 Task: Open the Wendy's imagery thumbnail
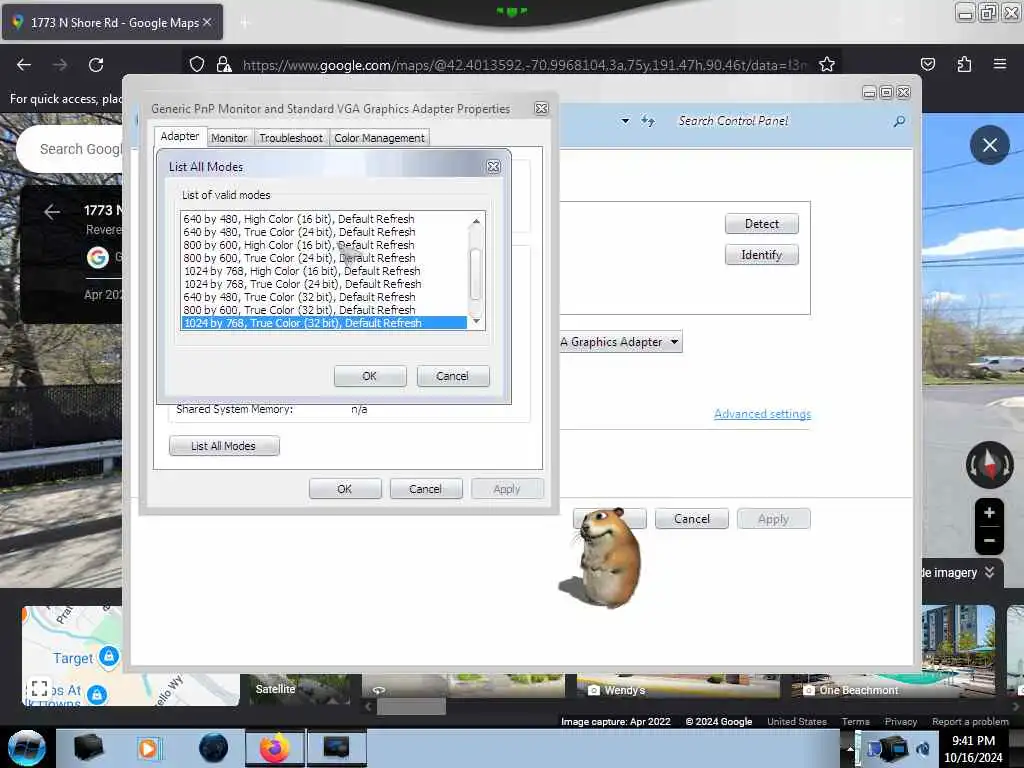tap(678, 686)
